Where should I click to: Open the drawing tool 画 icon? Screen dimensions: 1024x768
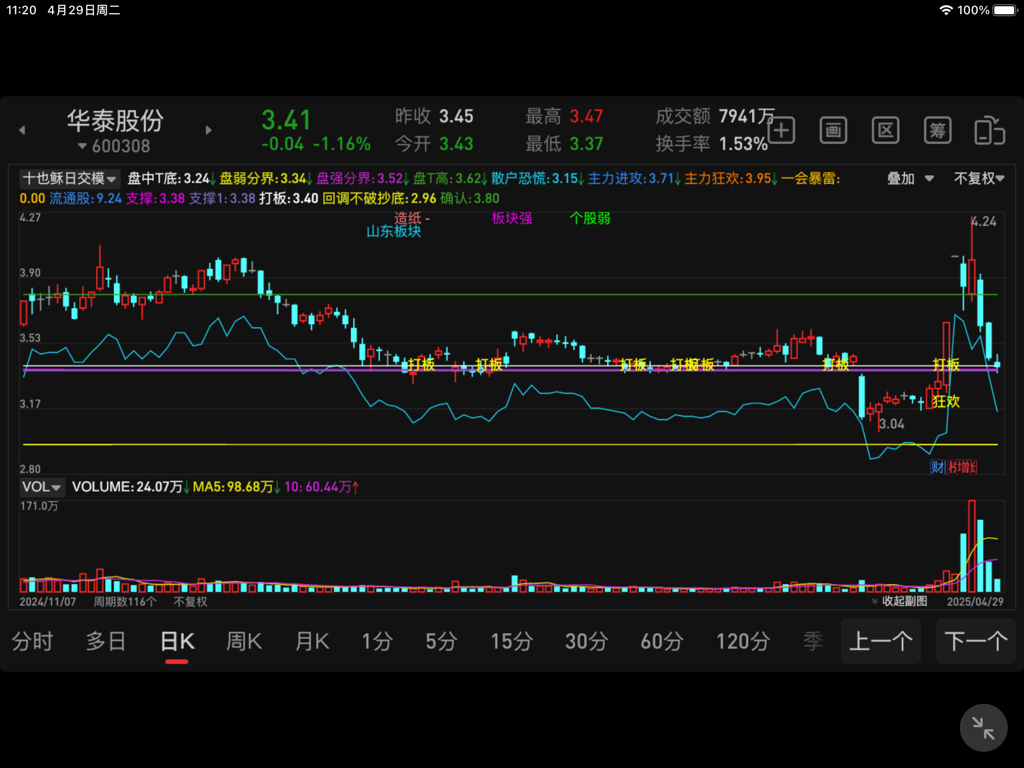tap(833, 130)
